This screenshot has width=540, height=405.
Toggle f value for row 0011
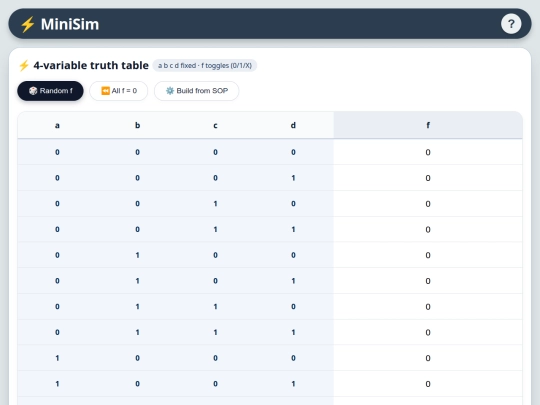[428, 229]
